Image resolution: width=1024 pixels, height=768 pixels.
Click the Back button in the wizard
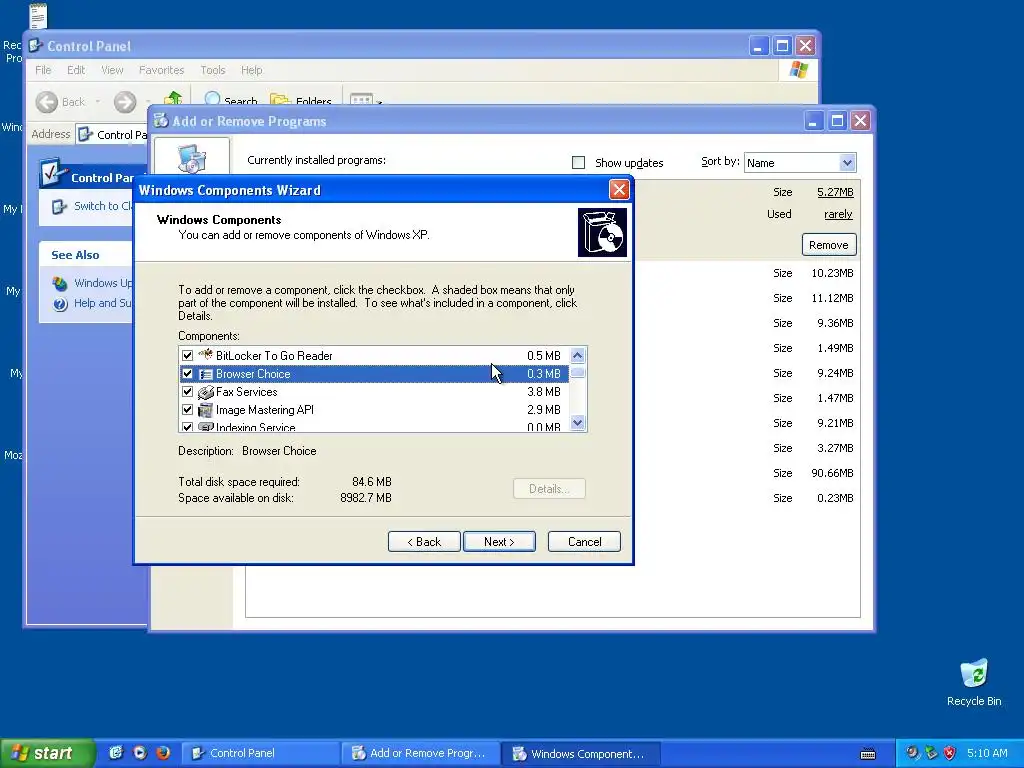[424, 541]
